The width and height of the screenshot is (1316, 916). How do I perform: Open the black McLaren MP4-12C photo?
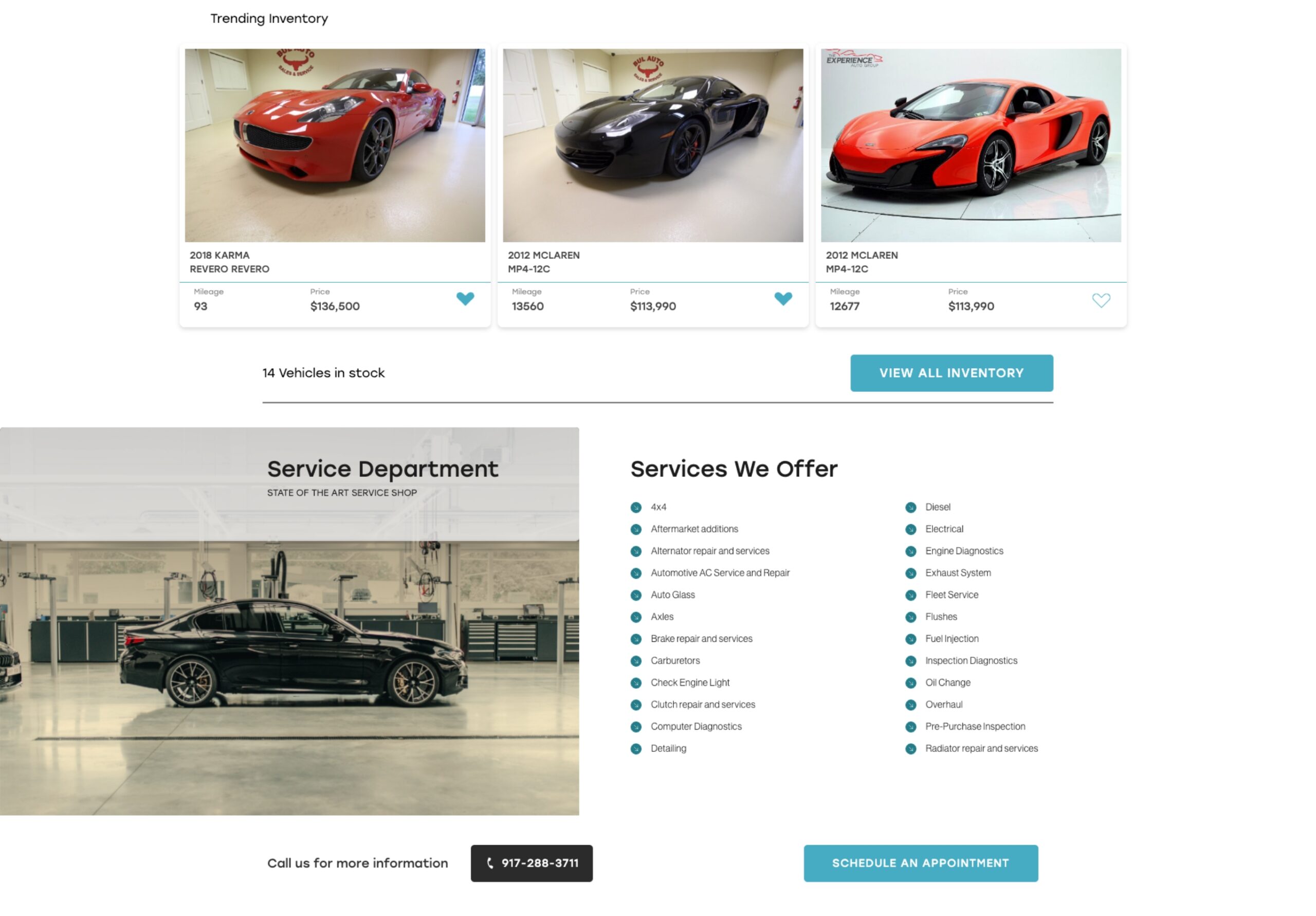[x=653, y=145]
